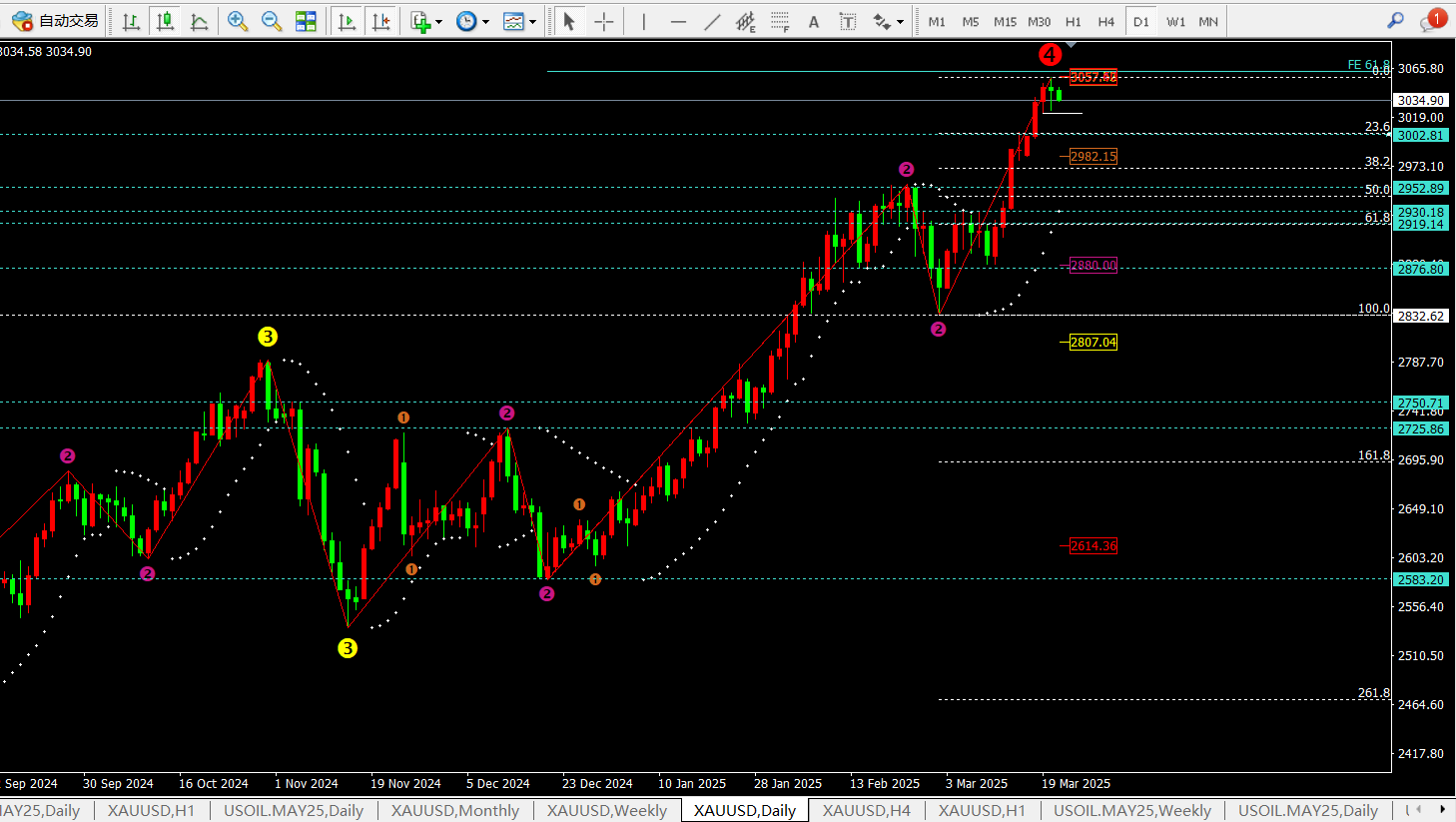This screenshot has height=822, width=1456.
Task: Switch chart to candlestick mode
Action: point(165,21)
